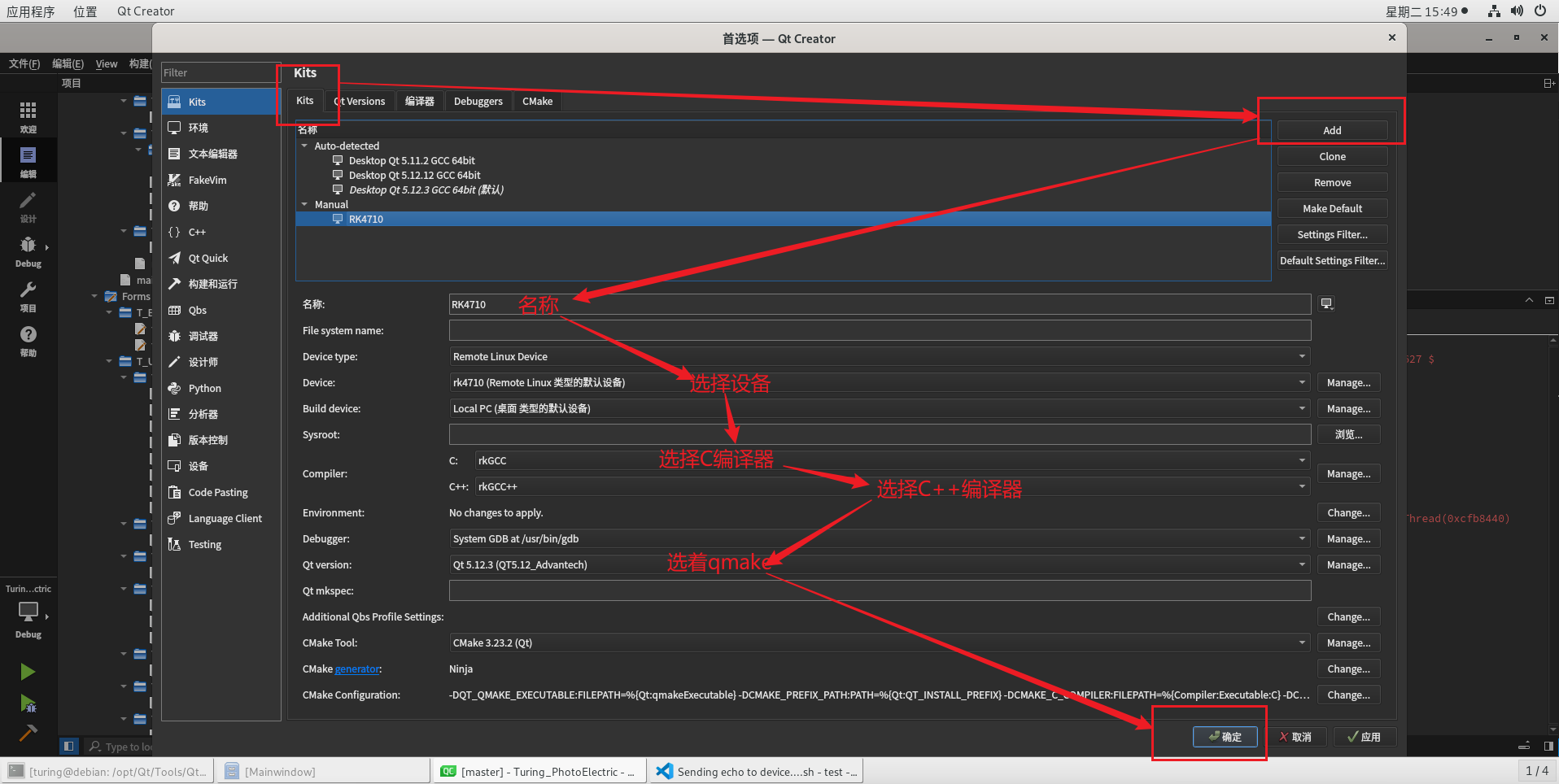The width and height of the screenshot is (1559, 784).
Task: Open the Debugger System GDB dropdown
Action: pyautogui.click(x=880, y=538)
